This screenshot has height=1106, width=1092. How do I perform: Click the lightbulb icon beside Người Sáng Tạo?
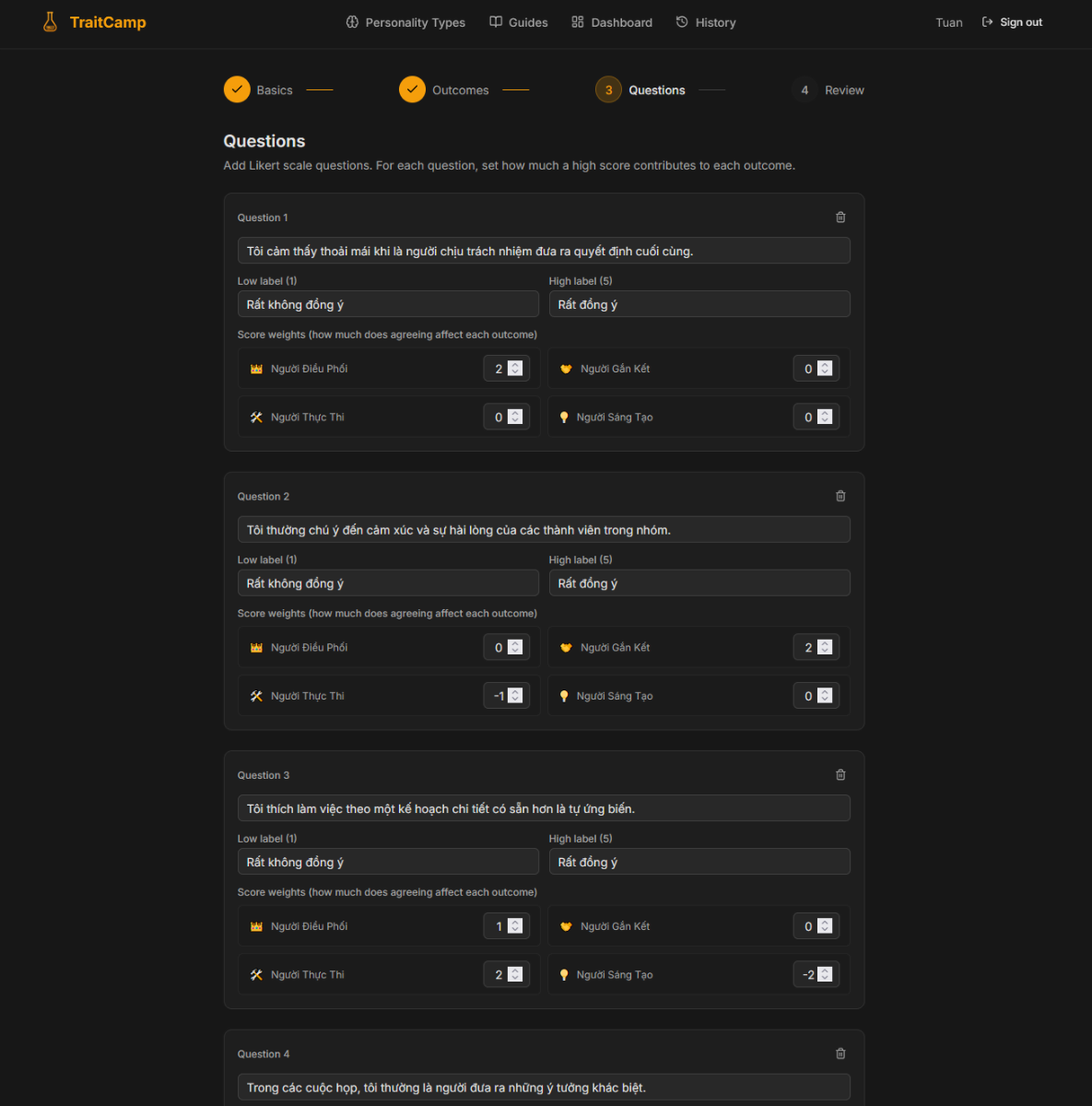click(564, 417)
